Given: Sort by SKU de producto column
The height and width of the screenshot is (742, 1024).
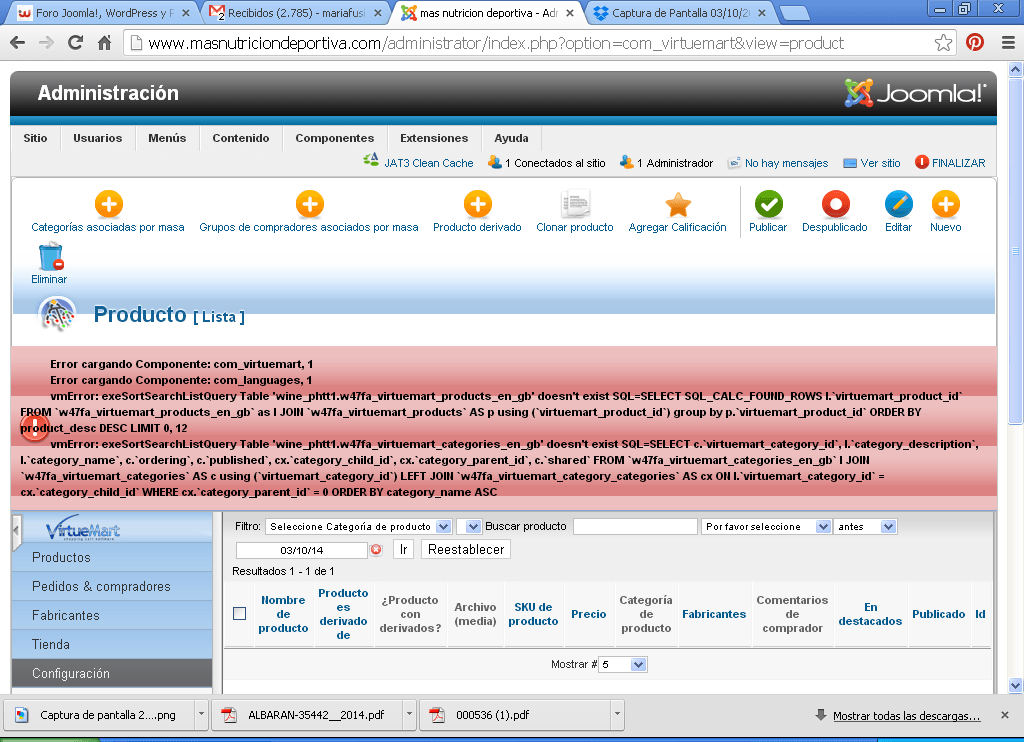Looking at the screenshot, I should 533,614.
